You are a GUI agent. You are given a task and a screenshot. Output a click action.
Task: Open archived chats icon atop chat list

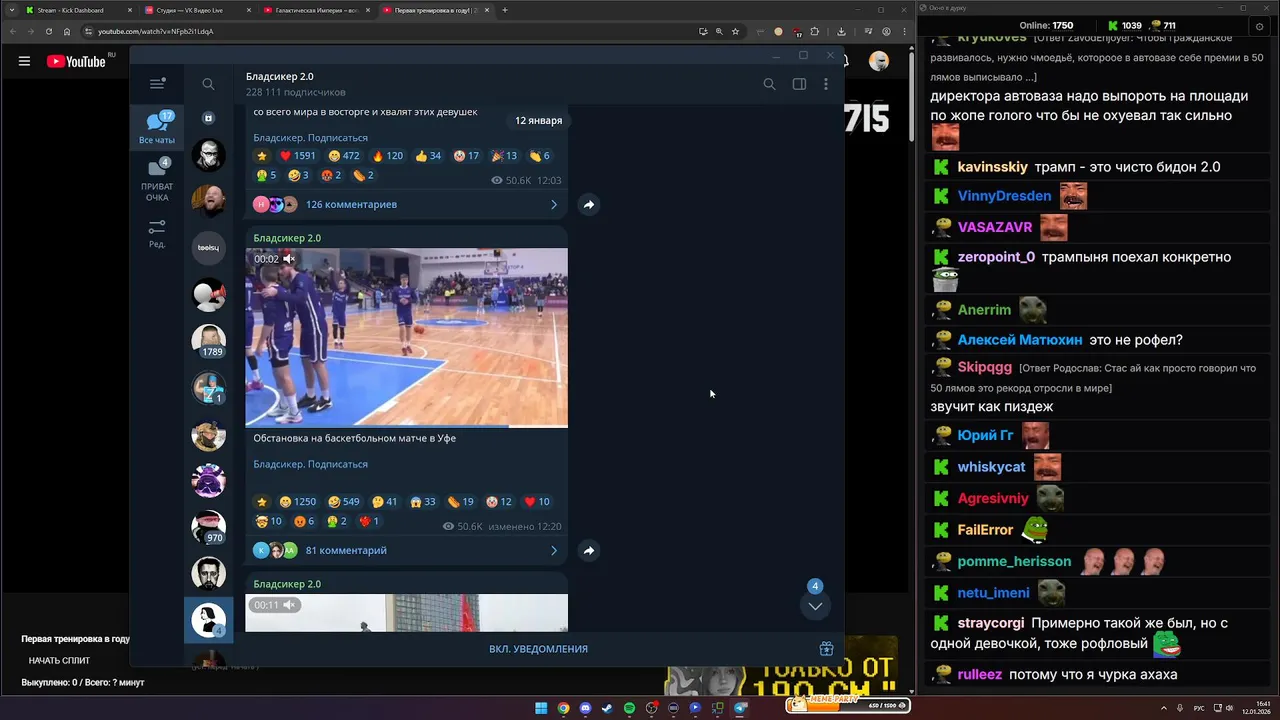coord(208,118)
